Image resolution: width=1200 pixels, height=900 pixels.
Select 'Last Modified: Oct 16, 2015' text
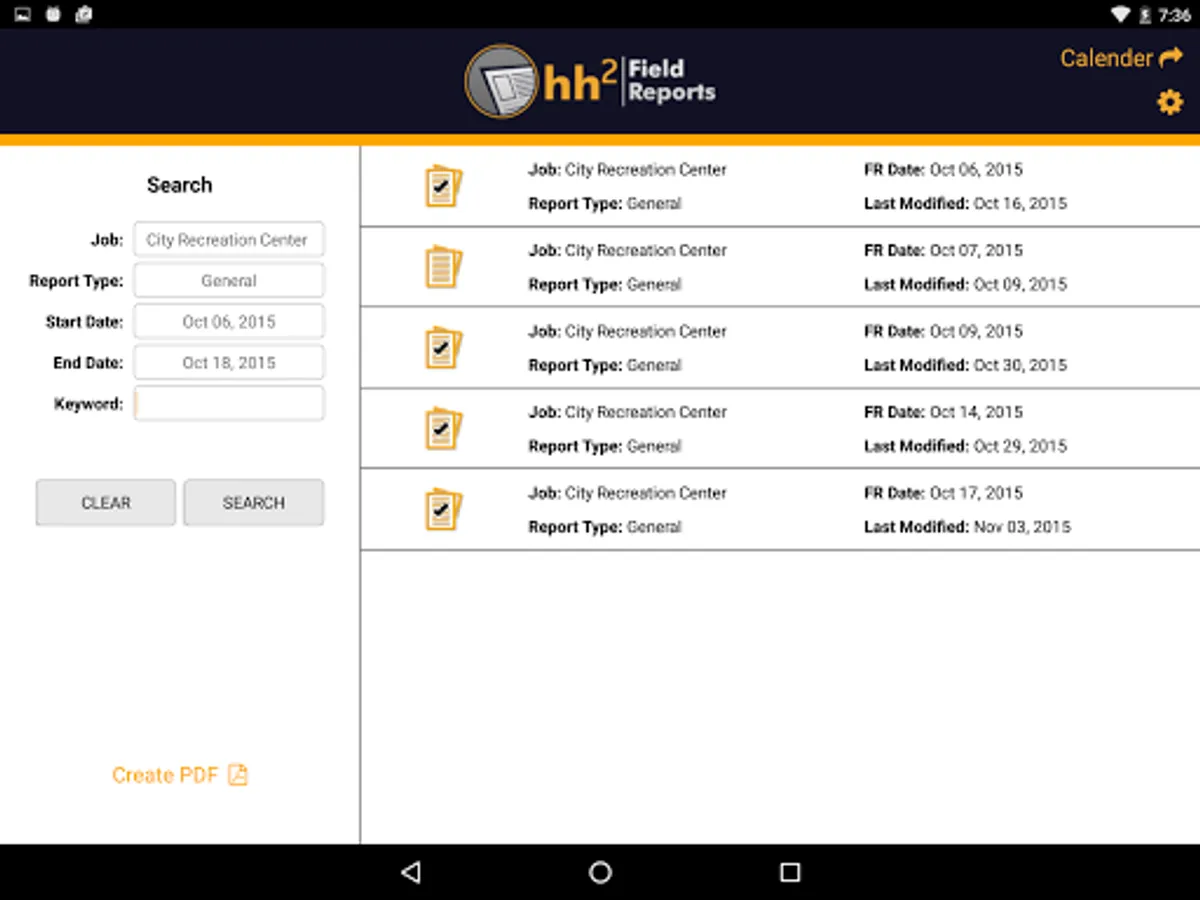(965, 203)
